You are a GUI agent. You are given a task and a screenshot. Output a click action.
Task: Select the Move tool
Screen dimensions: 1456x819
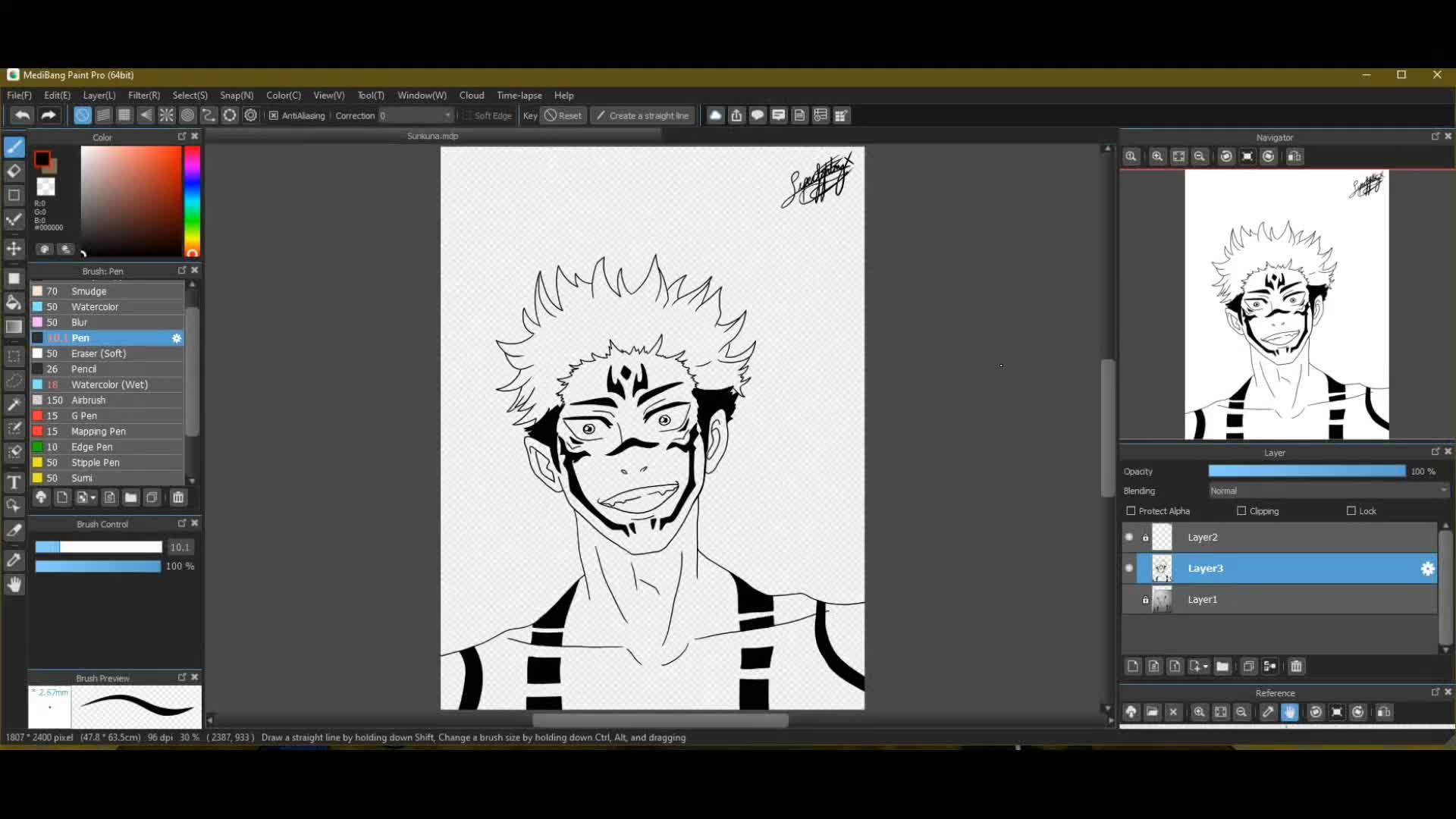tap(14, 249)
